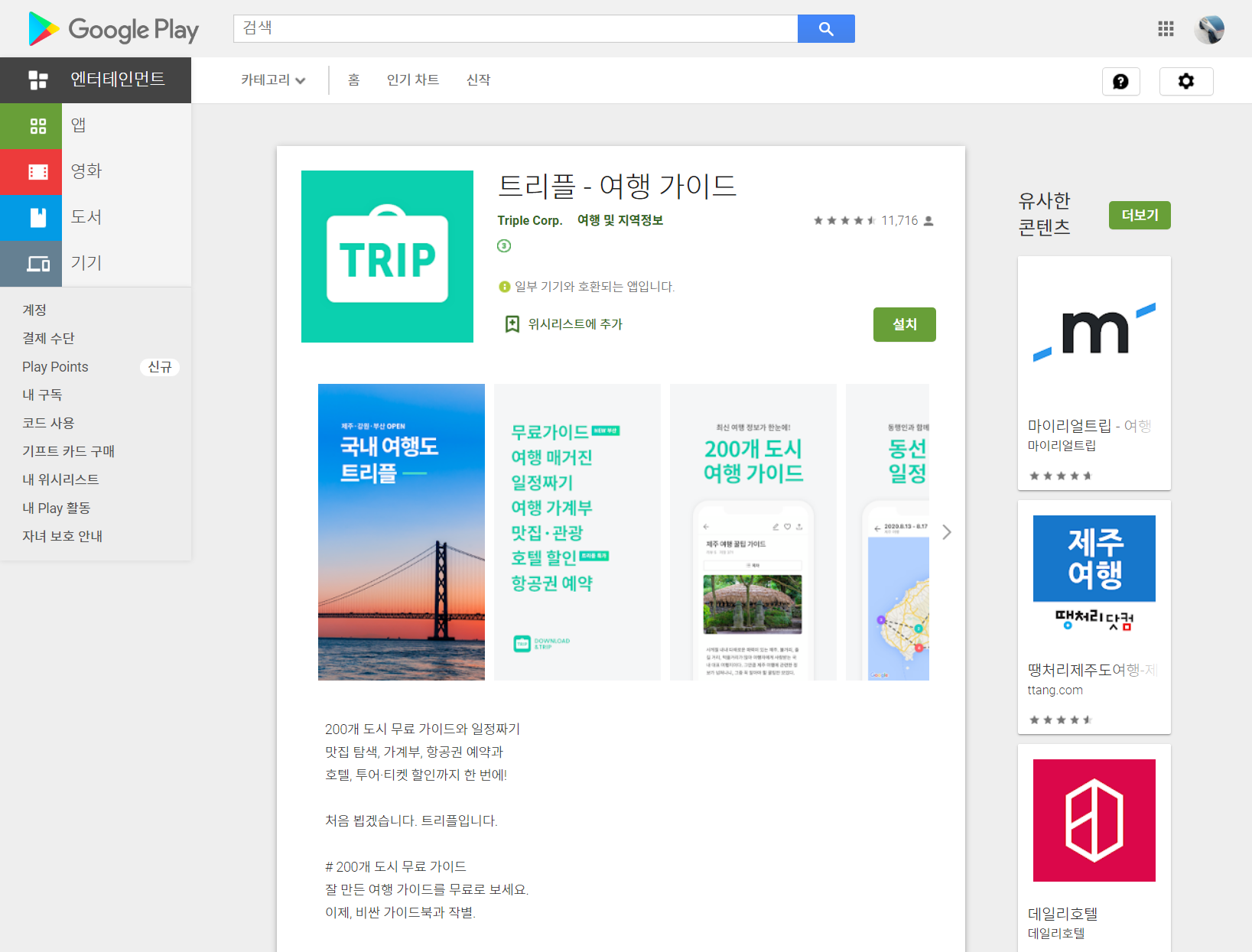The image size is (1252, 952).
Task: Click the TRIP app icon
Action: coord(387,256)
